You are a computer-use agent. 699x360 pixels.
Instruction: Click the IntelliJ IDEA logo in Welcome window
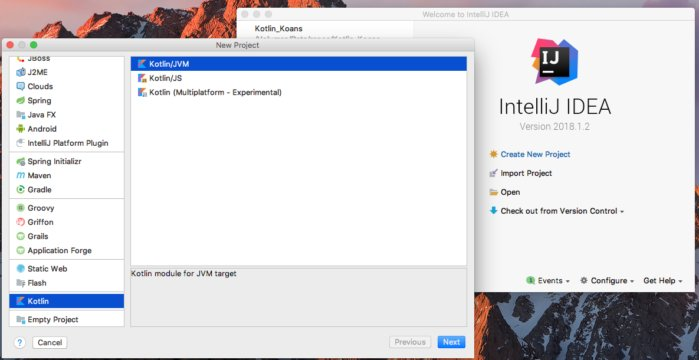tap(555, 61)
